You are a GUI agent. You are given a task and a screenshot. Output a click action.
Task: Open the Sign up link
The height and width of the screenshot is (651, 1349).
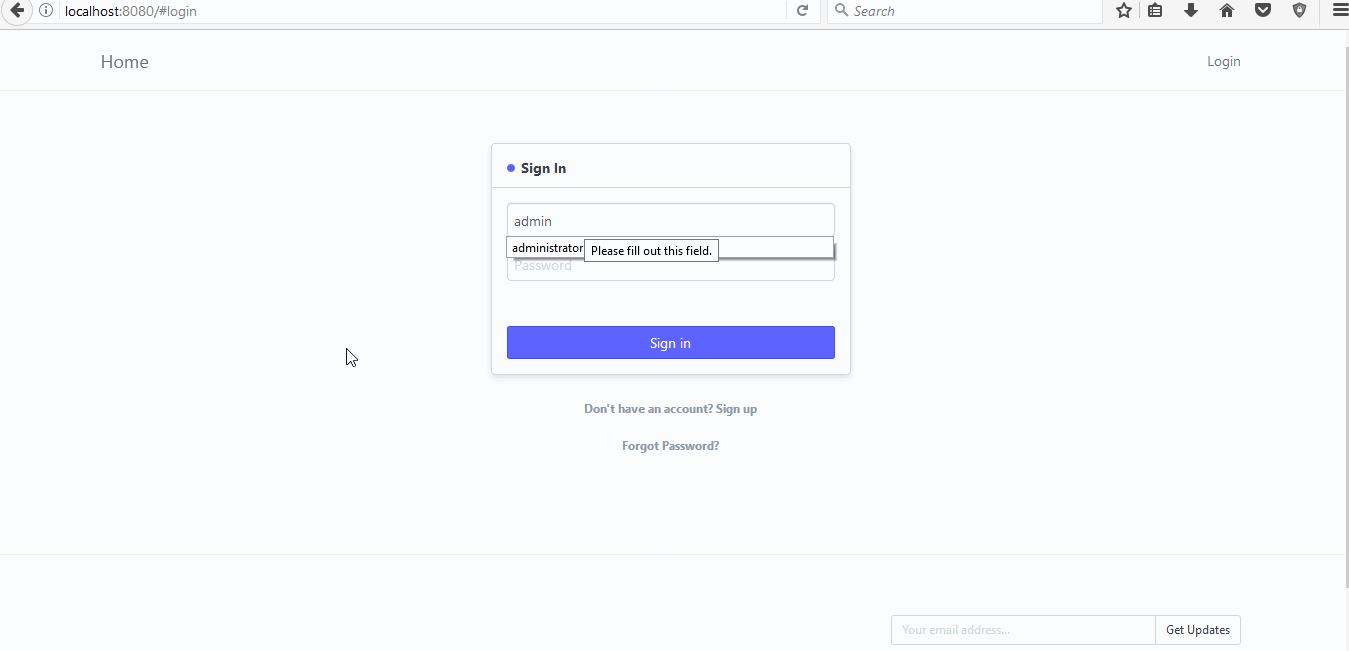click(x=736, y=408)
